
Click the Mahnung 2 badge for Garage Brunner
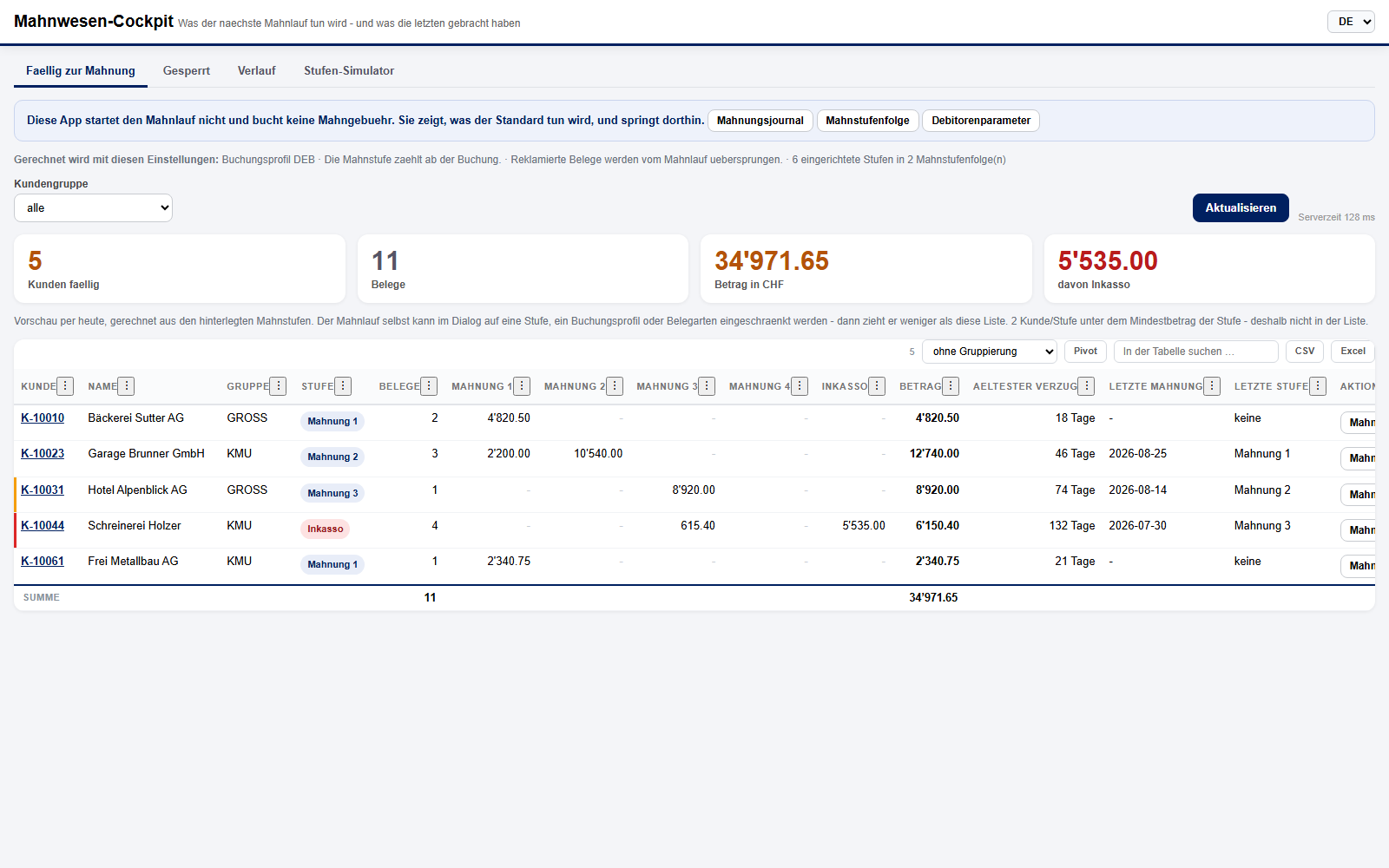click(332, 457)
